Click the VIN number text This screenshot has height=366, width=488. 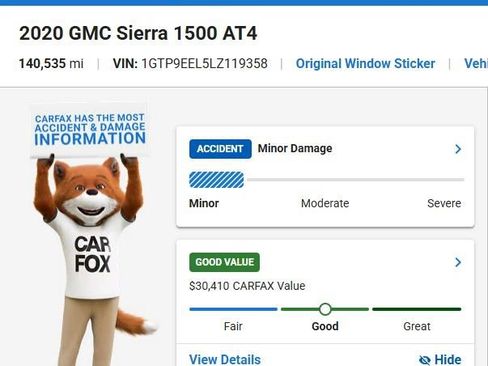click(204, 63)
